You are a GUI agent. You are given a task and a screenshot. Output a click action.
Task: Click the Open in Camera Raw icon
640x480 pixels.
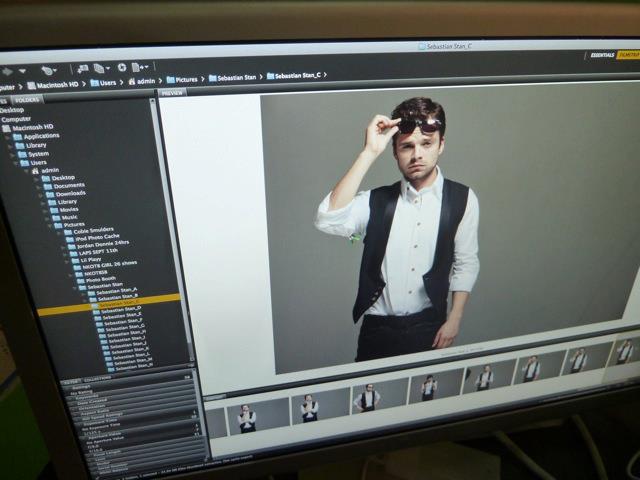tap(122, 67)
